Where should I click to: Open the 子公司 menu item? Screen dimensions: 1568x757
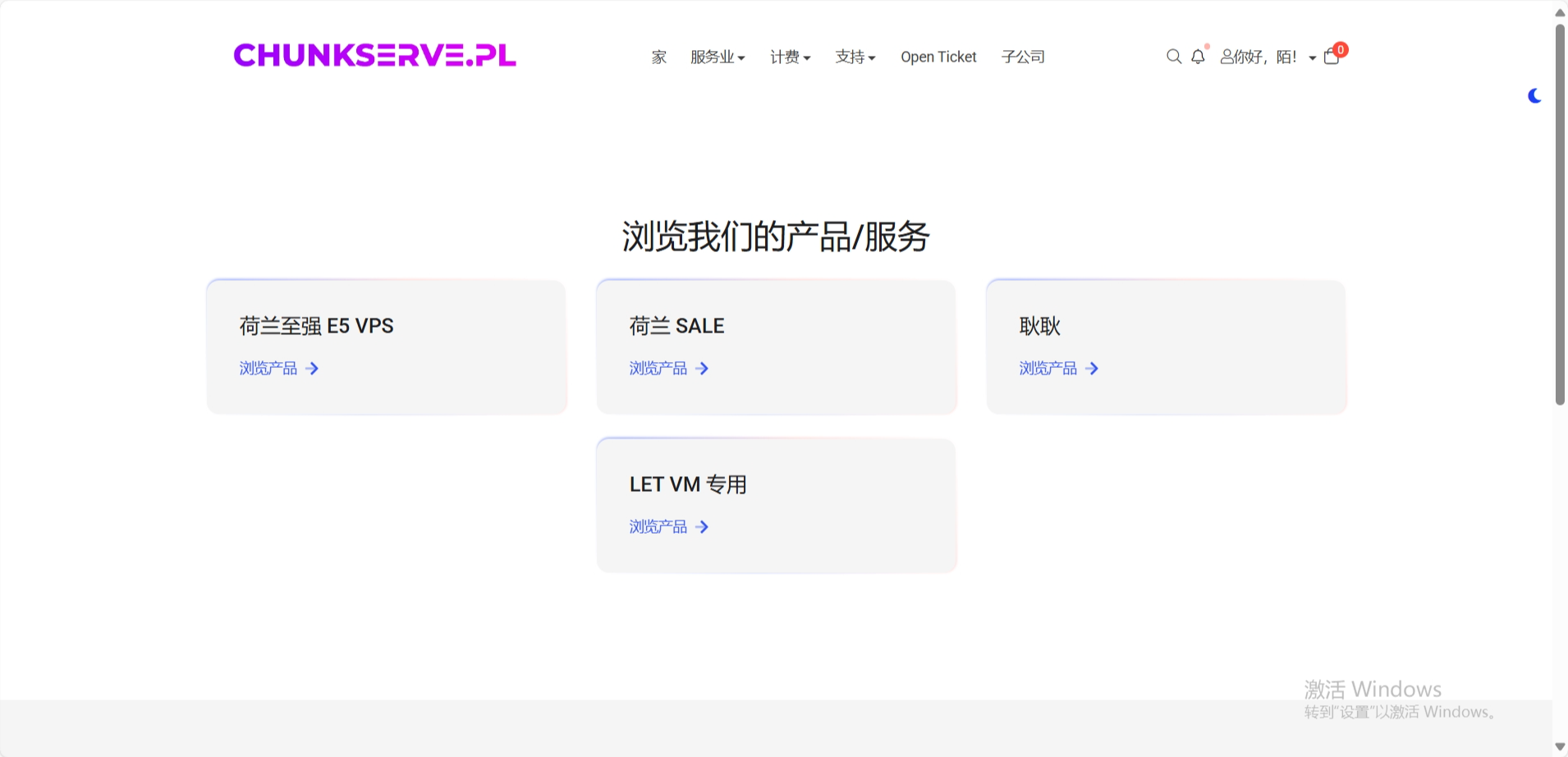pos(1023,57)
